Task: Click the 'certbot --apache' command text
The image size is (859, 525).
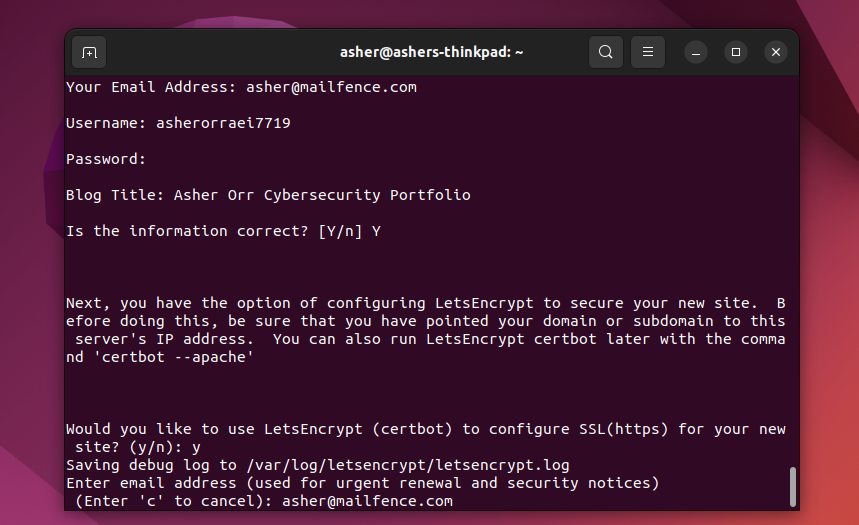Action: (174, 357)
